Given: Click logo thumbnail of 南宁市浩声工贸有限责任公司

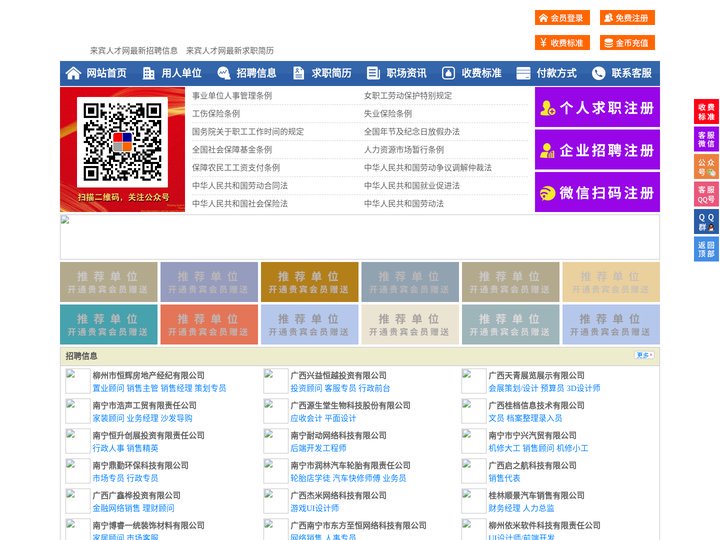Looking at the screenshot, I should pos(77,411).
